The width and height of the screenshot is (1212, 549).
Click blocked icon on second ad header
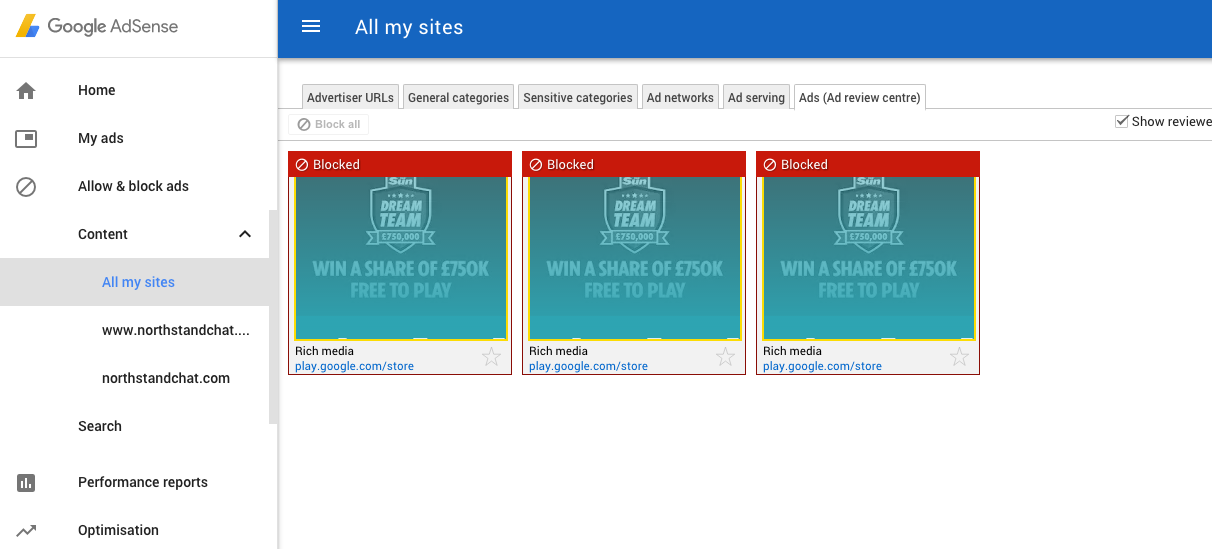pyautogui.click(x=536, y=164)
